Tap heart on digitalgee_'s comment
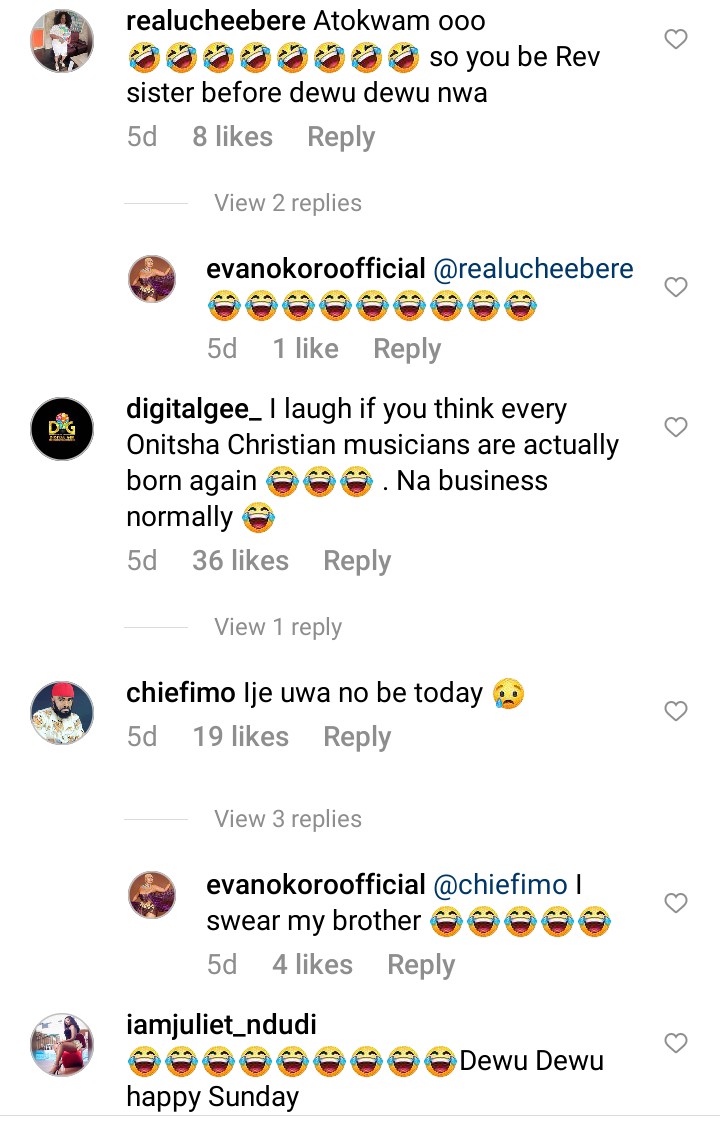Viewport: 720px width, 1121px height. click(676, 428)
